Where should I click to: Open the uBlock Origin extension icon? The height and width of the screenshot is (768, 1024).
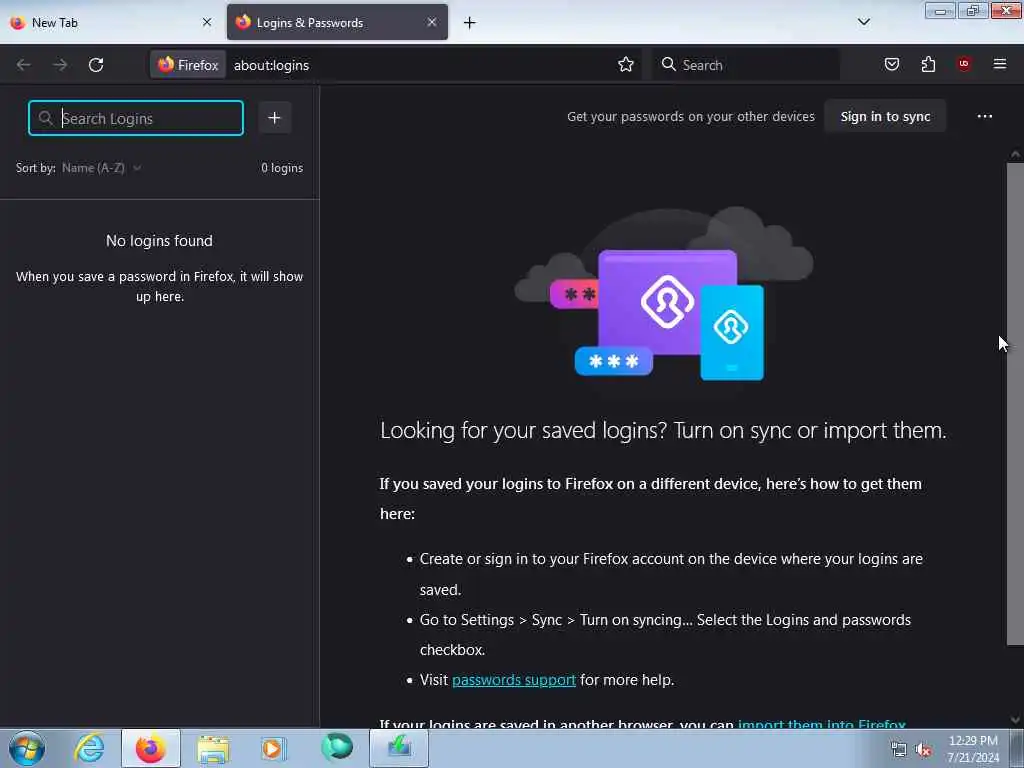[964, 64]
